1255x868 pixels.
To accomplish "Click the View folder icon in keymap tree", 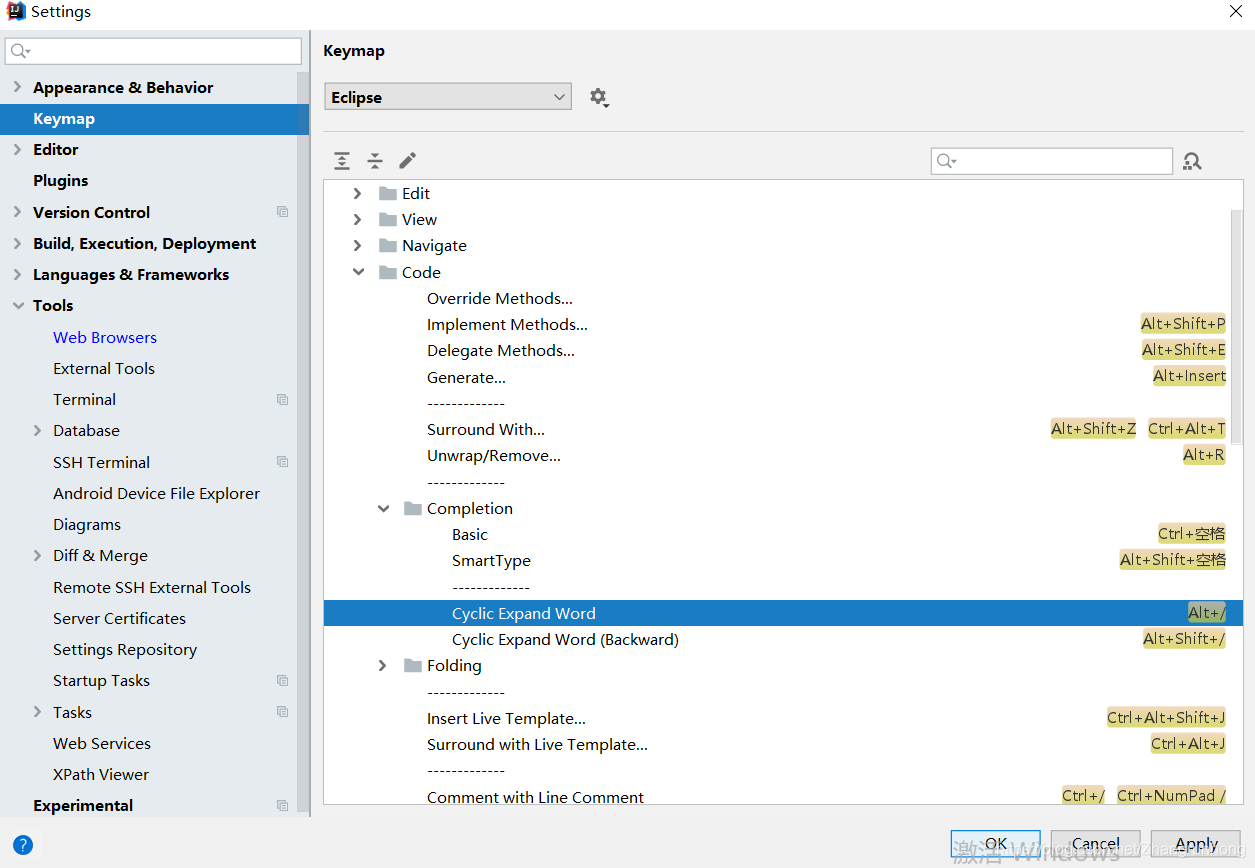I will (388, 219).
